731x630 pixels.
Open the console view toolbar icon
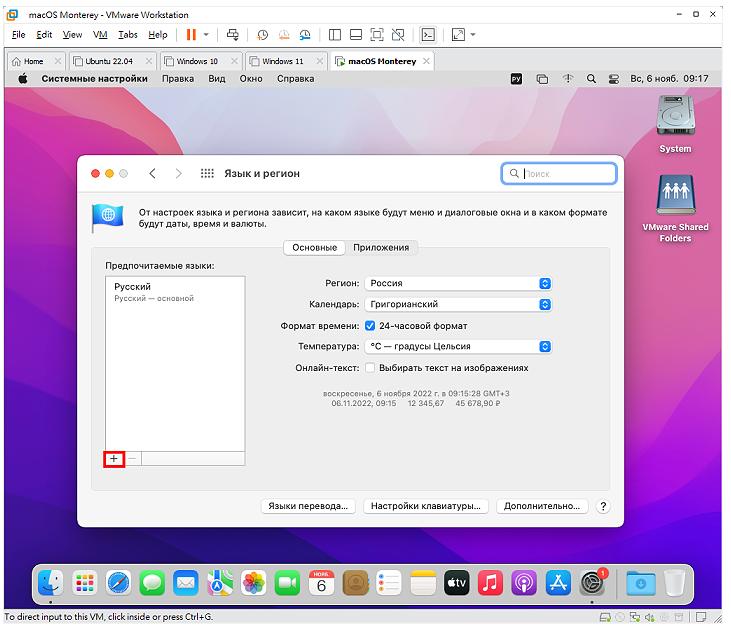pyautogui.click(x=428, y=35)
